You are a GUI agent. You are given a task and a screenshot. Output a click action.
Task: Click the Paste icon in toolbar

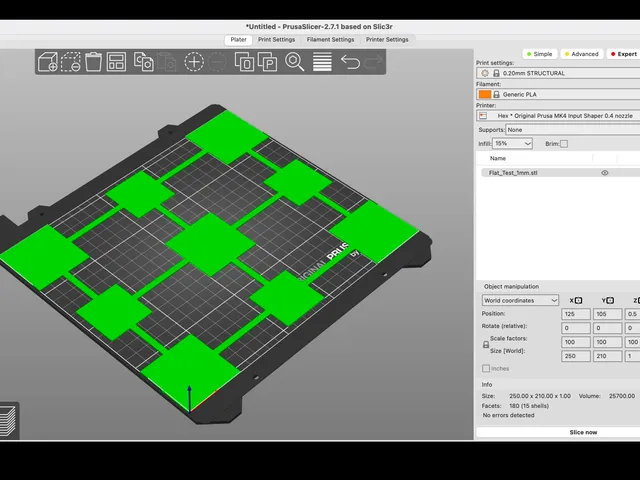167,62
